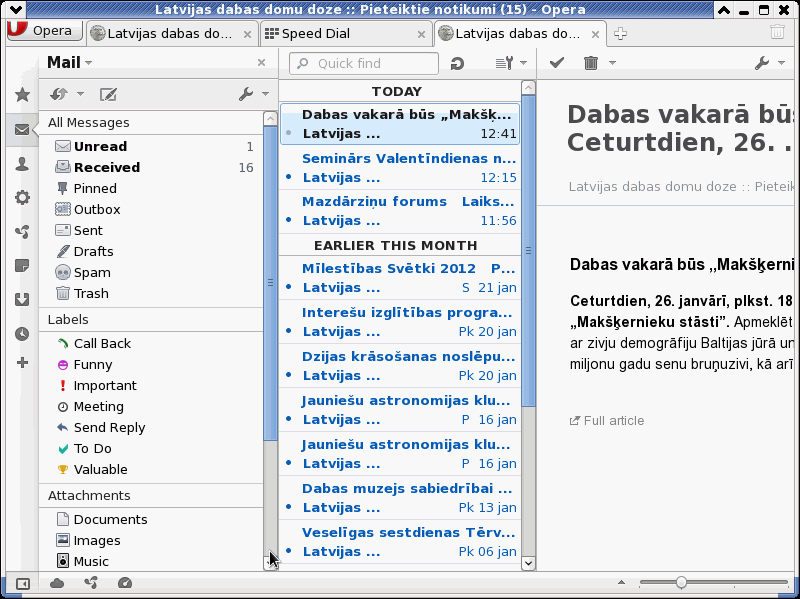Select the Received folder

[x=151, y=167]
